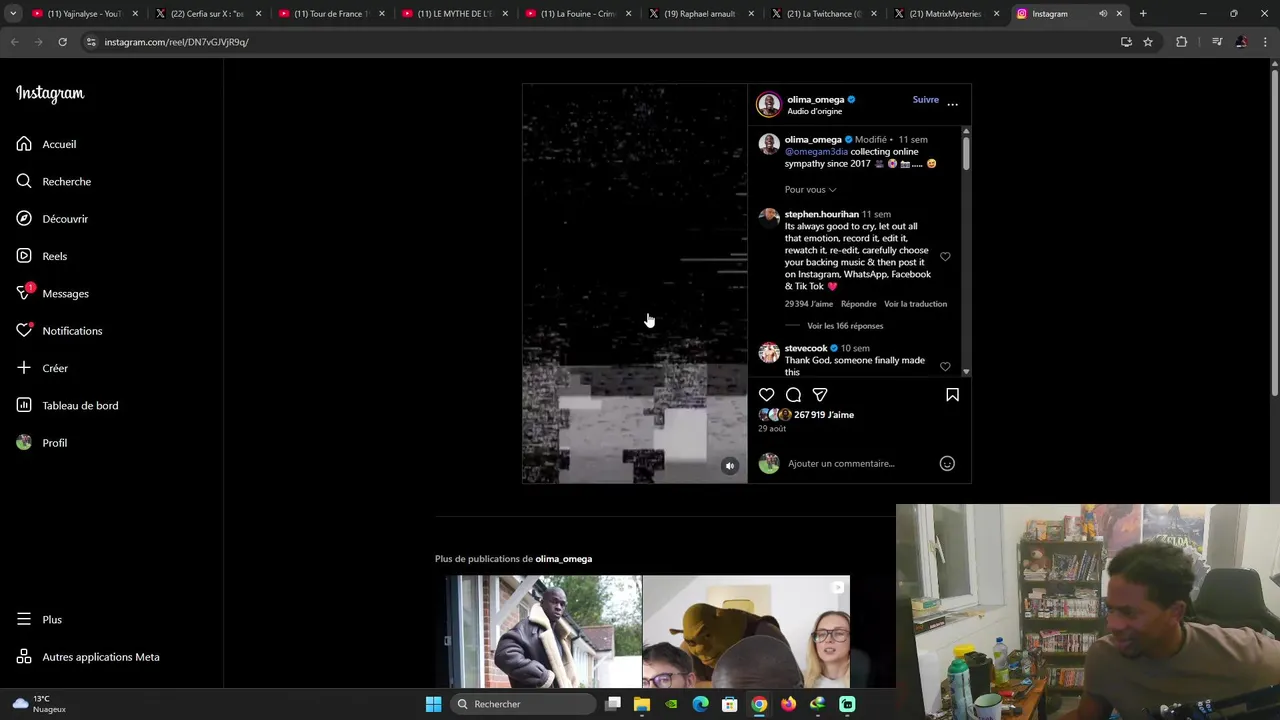The image size is (1280, 720).
Task: Switch to the La Fouine tab
Action: coord(576,14)
